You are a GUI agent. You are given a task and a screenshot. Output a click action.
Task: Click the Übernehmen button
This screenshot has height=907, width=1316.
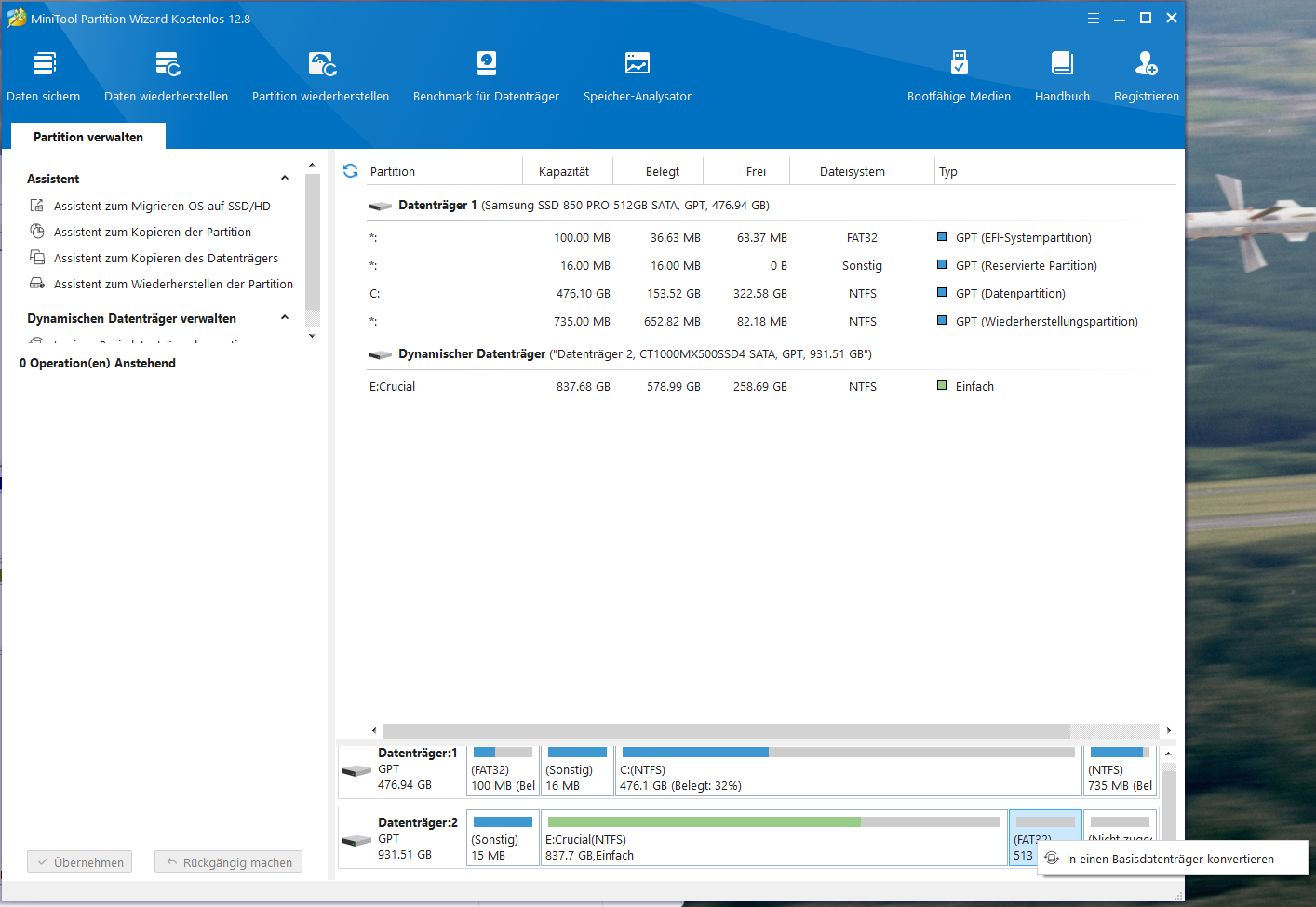tap(80, 862)
